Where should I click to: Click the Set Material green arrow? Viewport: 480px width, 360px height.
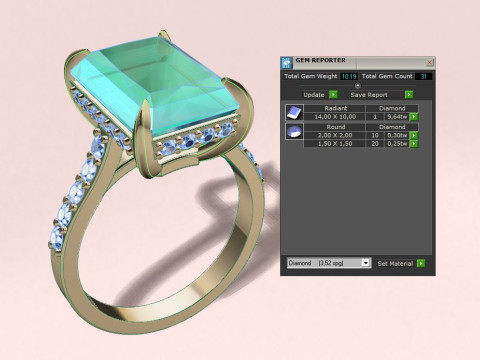pyautogui.click(x=421, y=263)
